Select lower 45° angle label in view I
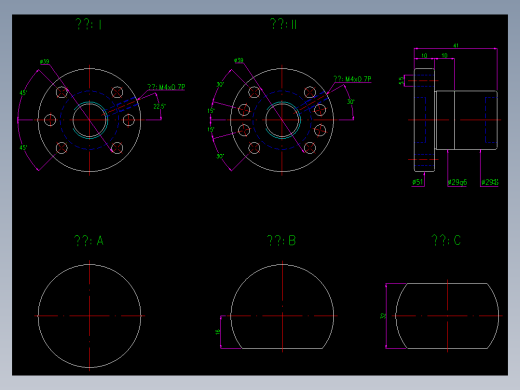The height and width of the screenshot is (390, 520). point(23,147)
